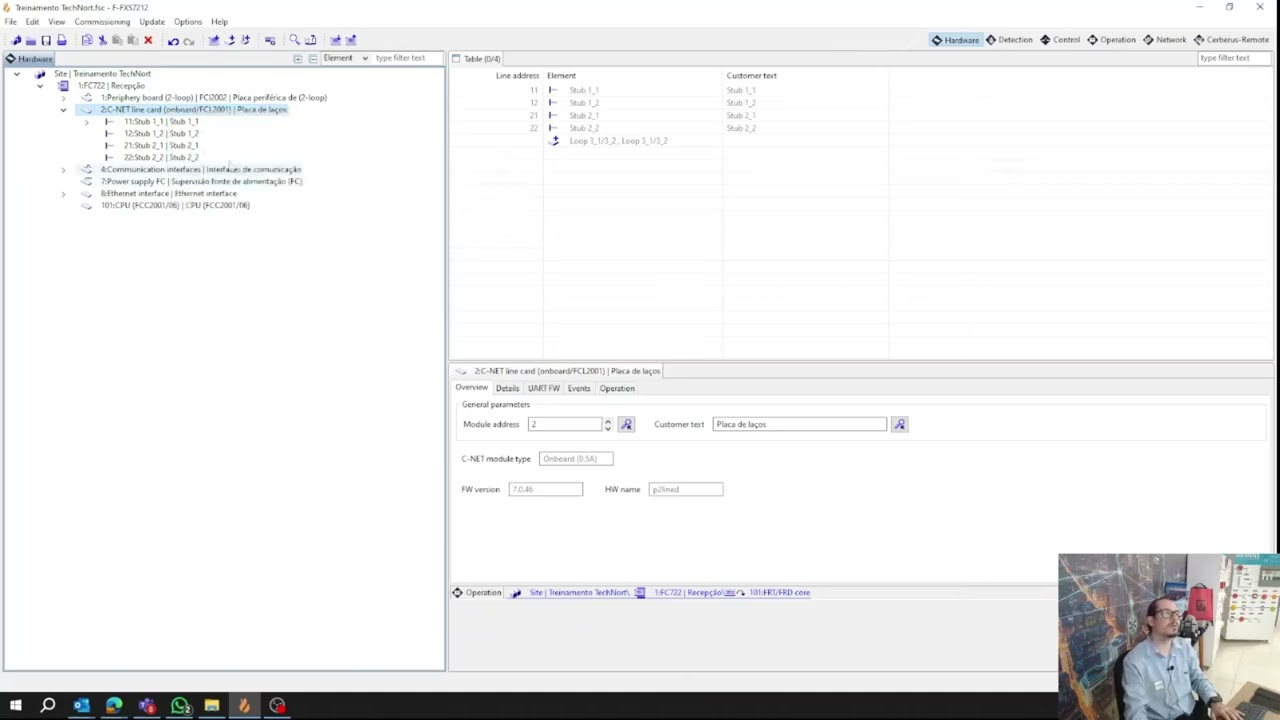
Task: Open the File menu
Action: (10, 21)
